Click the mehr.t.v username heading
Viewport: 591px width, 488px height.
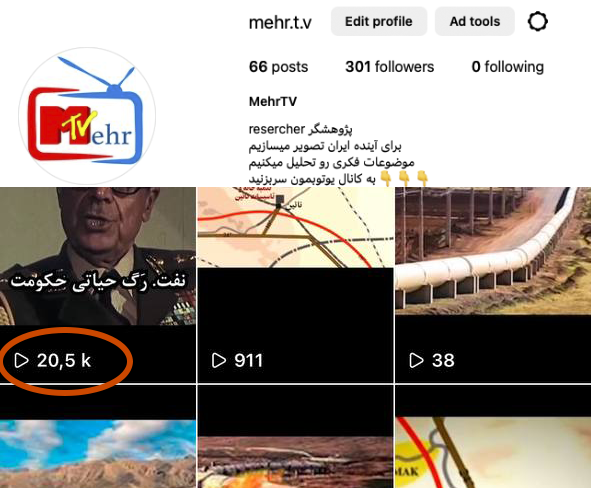[280, 22]
